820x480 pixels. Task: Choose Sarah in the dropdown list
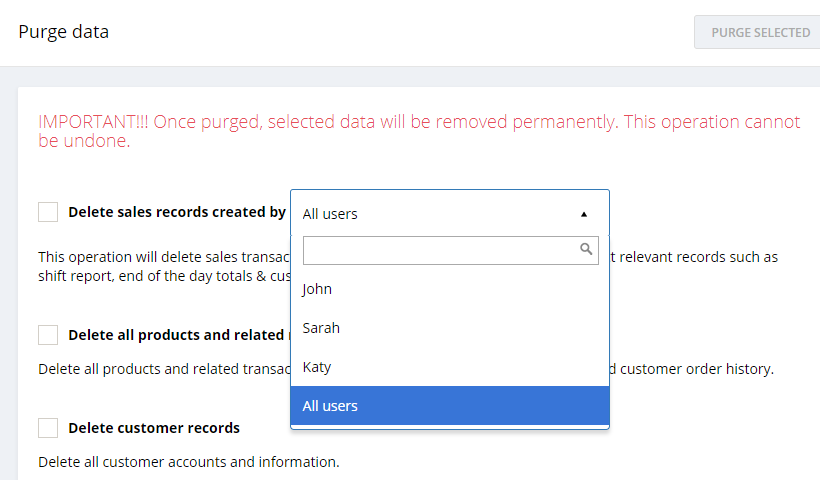450,328
